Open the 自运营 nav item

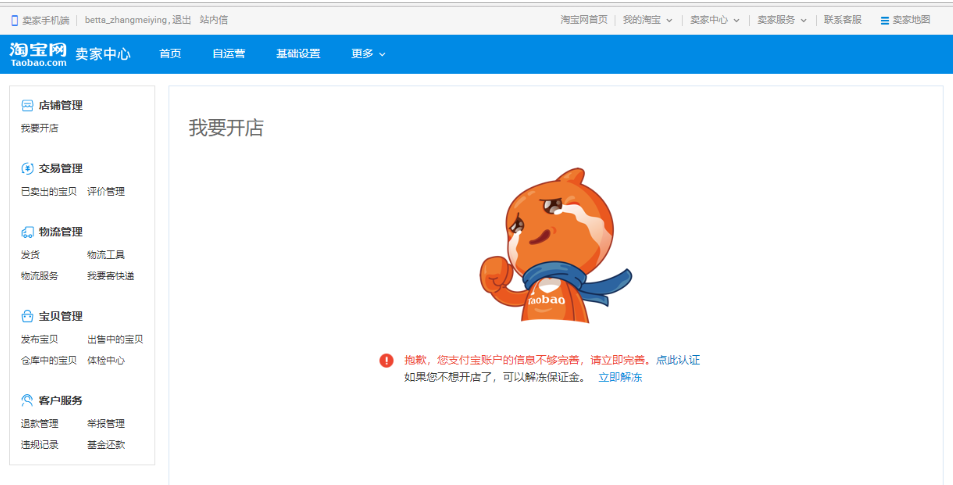[229, 54]
